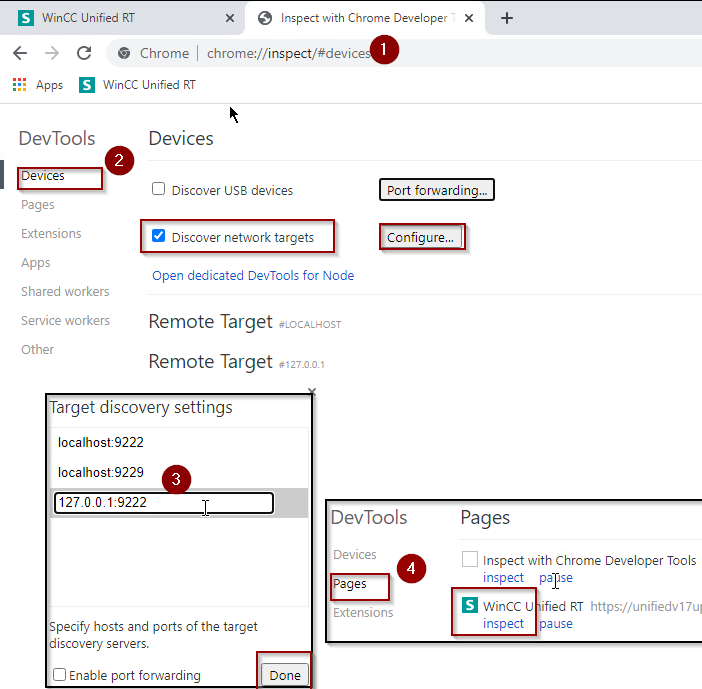
Task: Click Done in Target discovery settings
Action: pyautogui.click(x=285, y=675)
